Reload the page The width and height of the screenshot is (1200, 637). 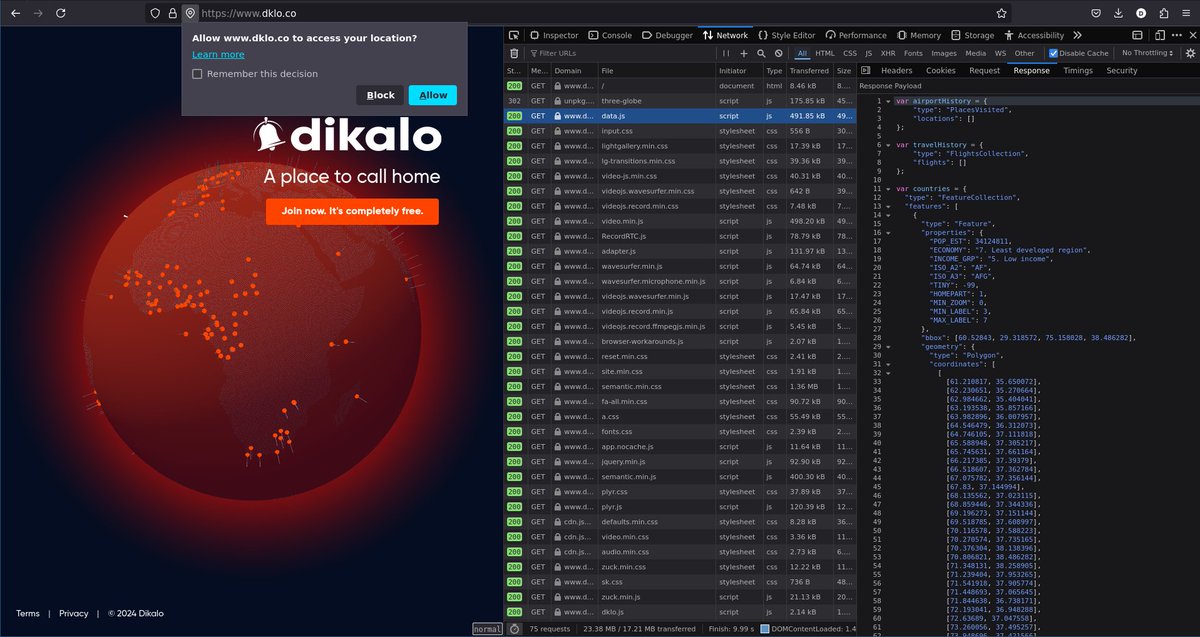tap(61, 13)
